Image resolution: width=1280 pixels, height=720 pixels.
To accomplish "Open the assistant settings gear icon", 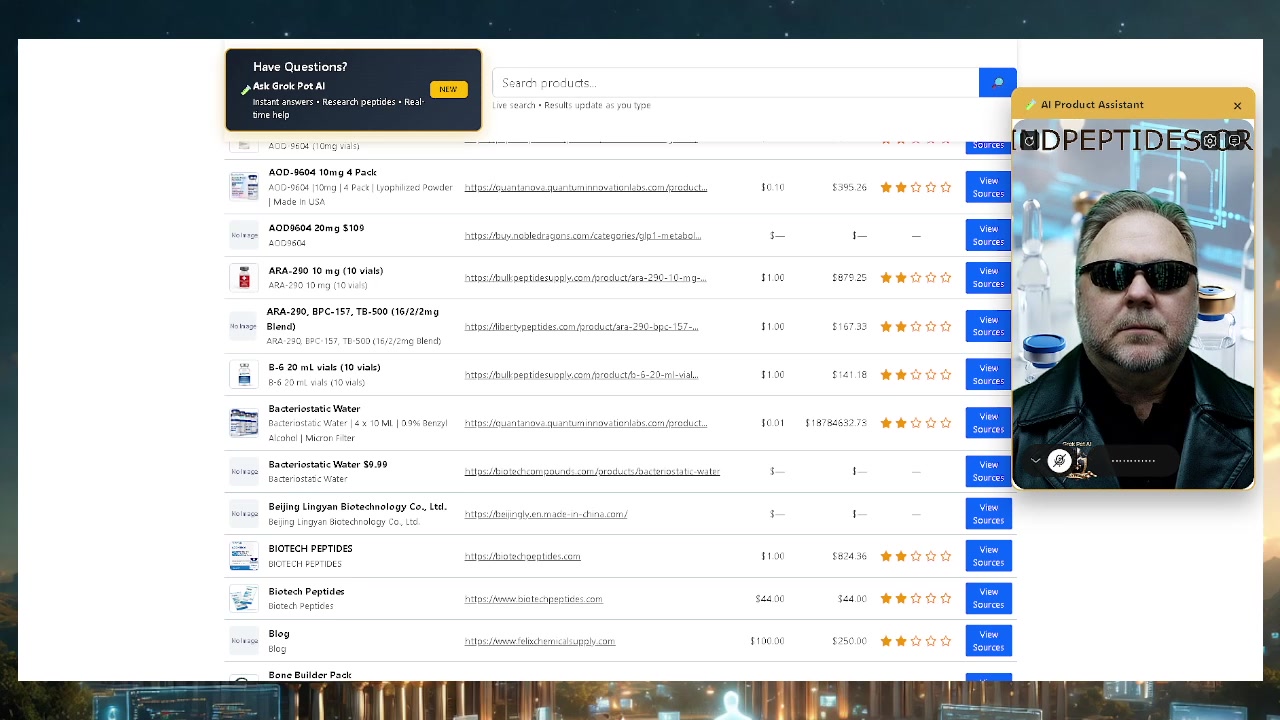I will point(1210,141).
